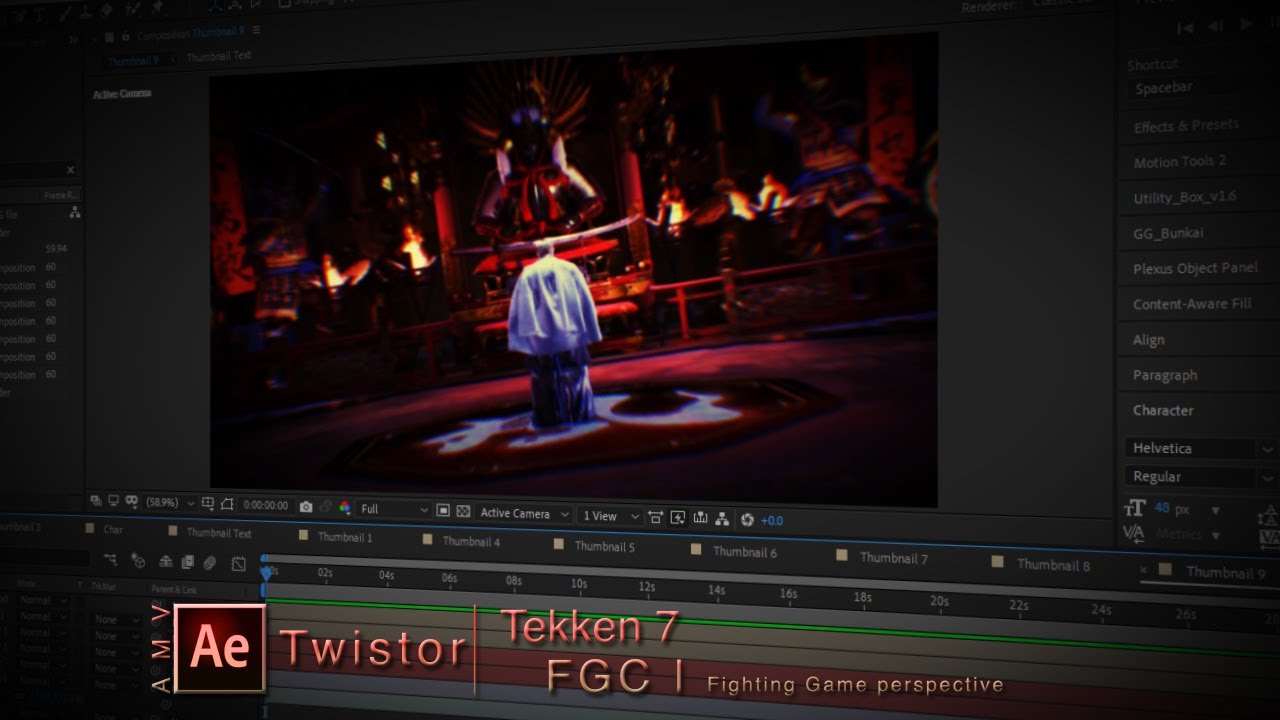The height and width of the screenshot is (720, 1280).
Task: Click the blue current time indicator playhead
Action: pyautogui.click(x=266, y=573)
